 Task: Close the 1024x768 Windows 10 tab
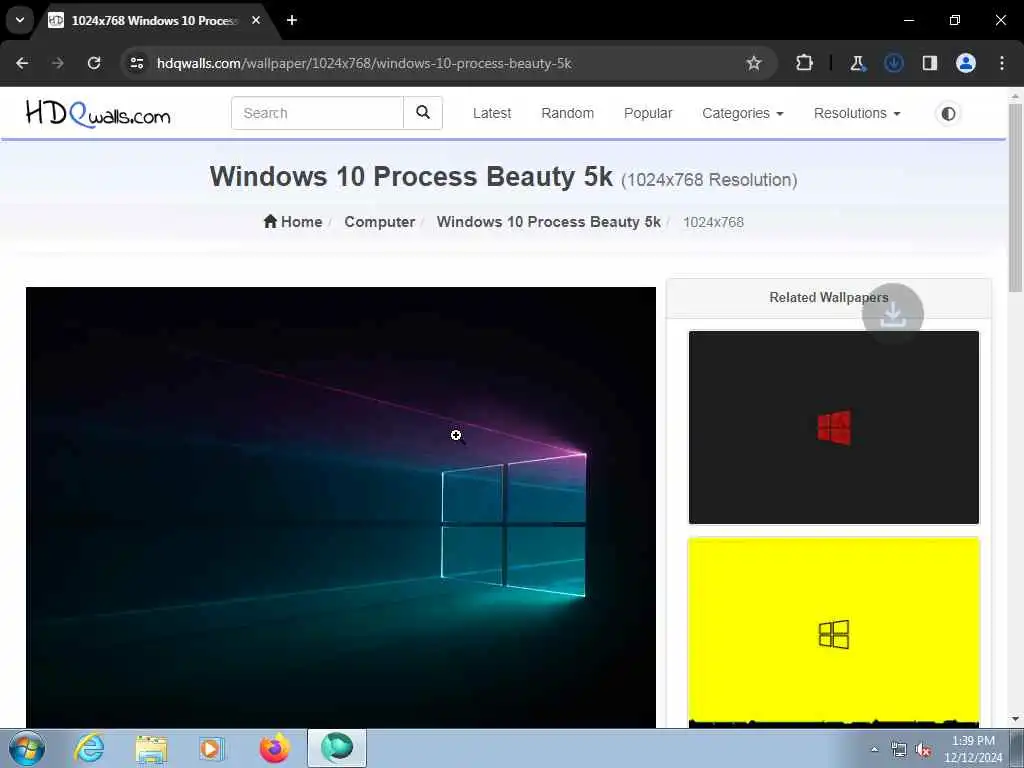256,20
